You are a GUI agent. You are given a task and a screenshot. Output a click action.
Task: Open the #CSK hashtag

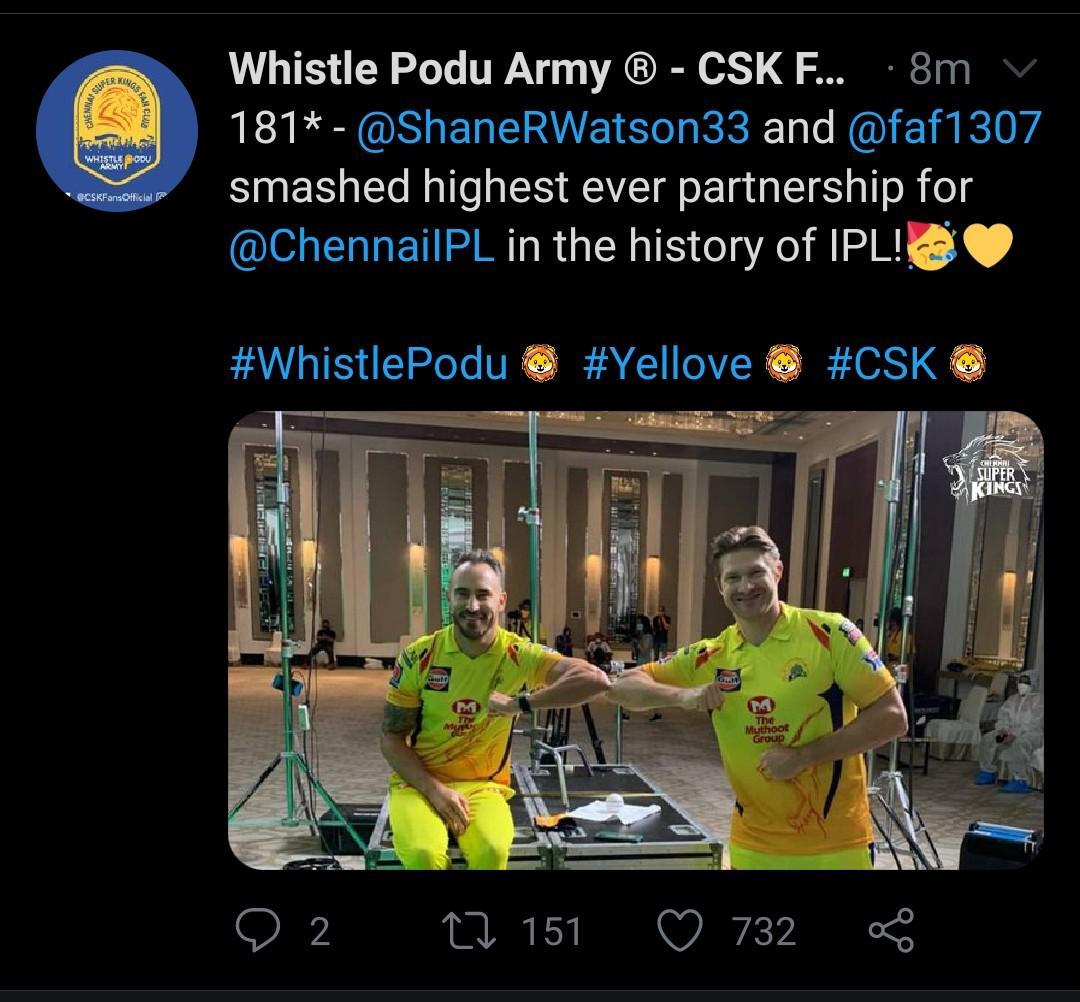click(882, 364)
